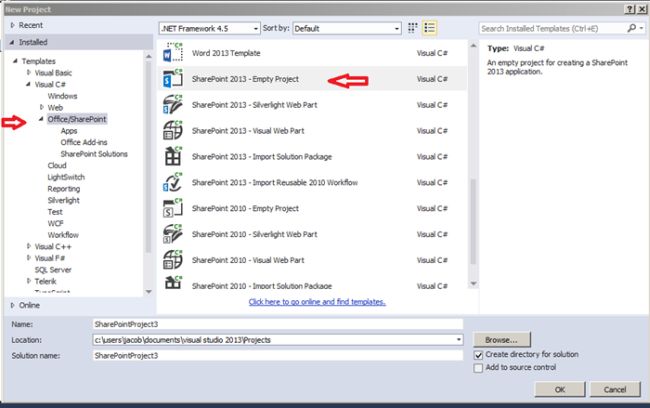650x408 pixels.
Task: Toggle Create directory for solution checkbox
Action: (478, 355)
